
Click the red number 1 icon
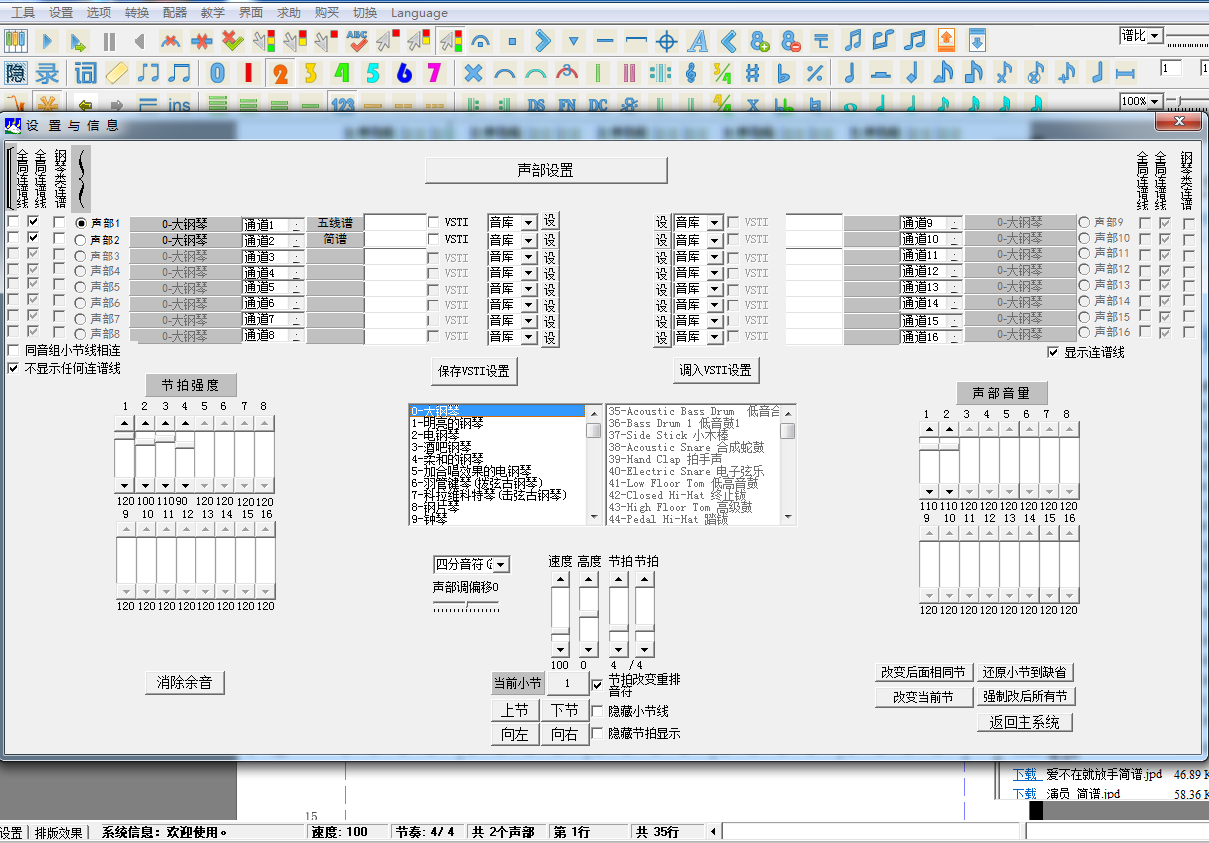pos(248,73)
